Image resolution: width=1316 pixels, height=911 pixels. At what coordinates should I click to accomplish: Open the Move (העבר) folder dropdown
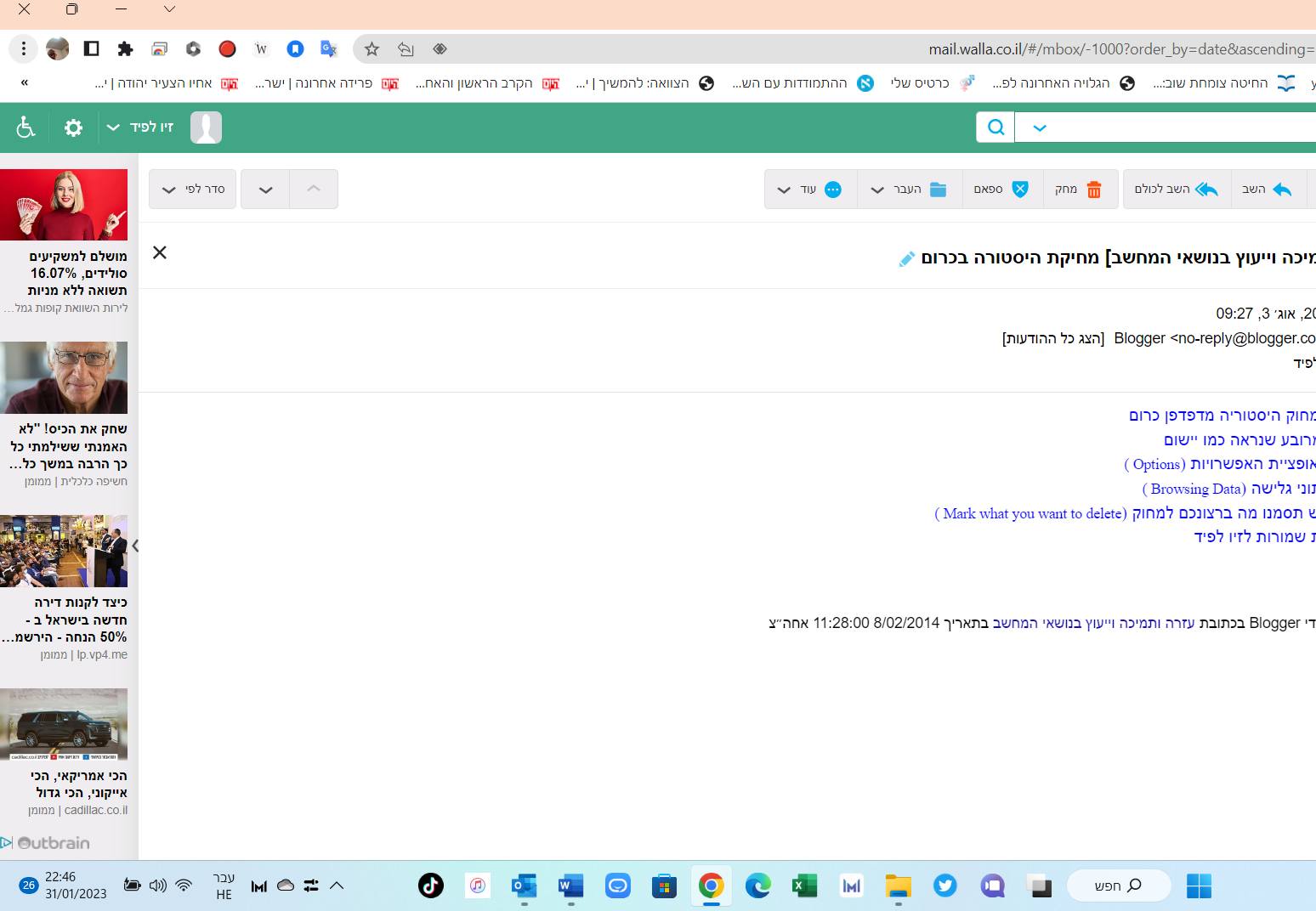pos(910,190)
